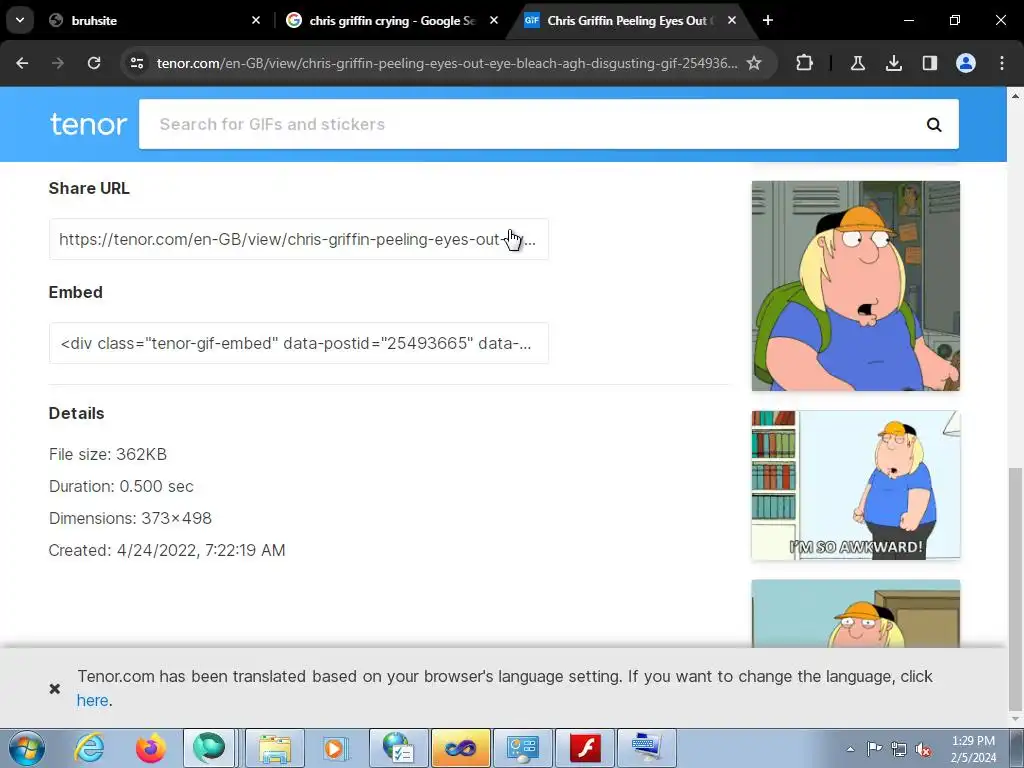
Task: View site information icon in address bar
Action: point(137,63)
